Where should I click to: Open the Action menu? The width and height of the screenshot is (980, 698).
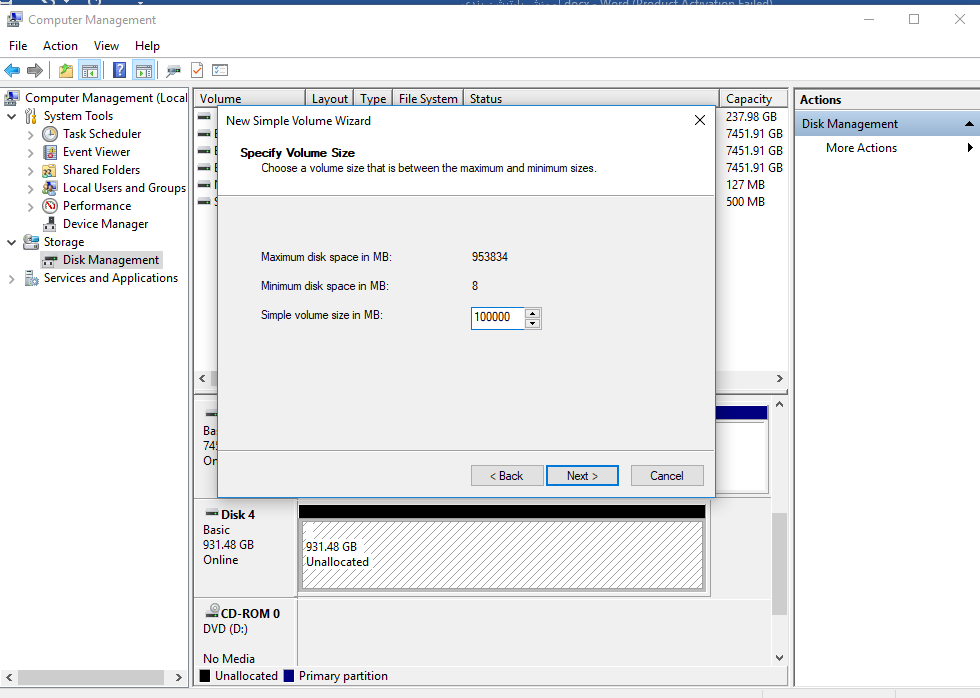tap(60, 46)
